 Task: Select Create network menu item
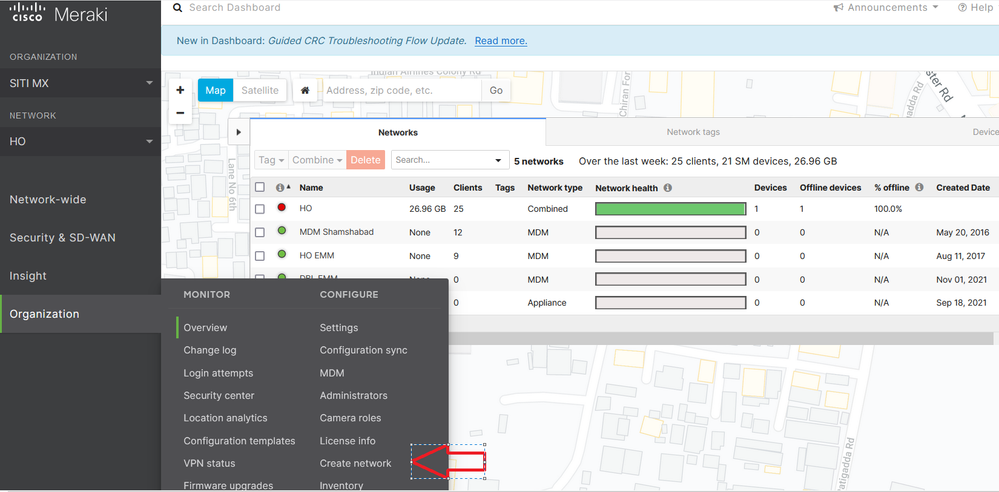356,463
